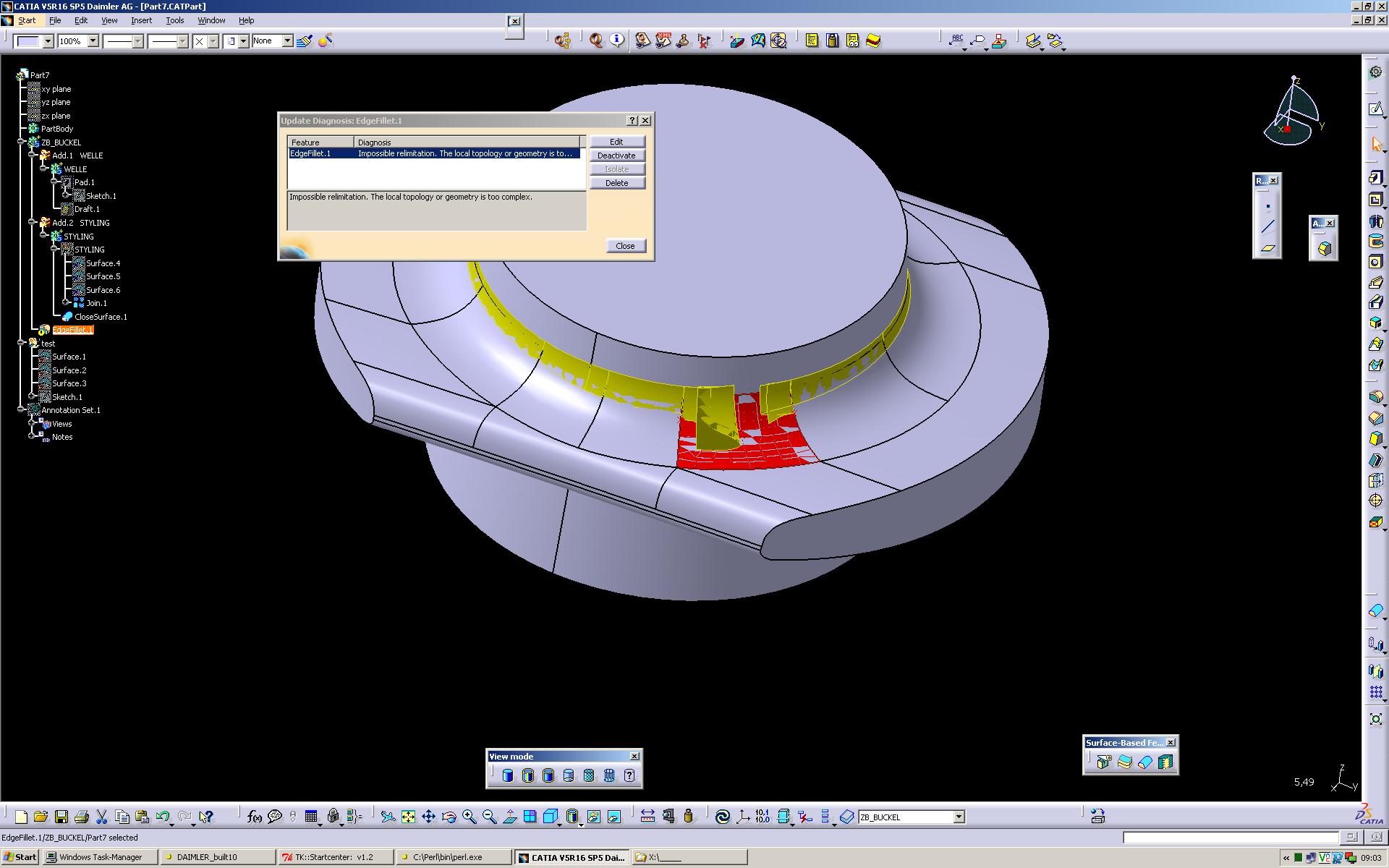Image resolution: width=1389 pixels, height=868 pixels.
Task: Open the None layer dropdown
Action: pos(286,41)
